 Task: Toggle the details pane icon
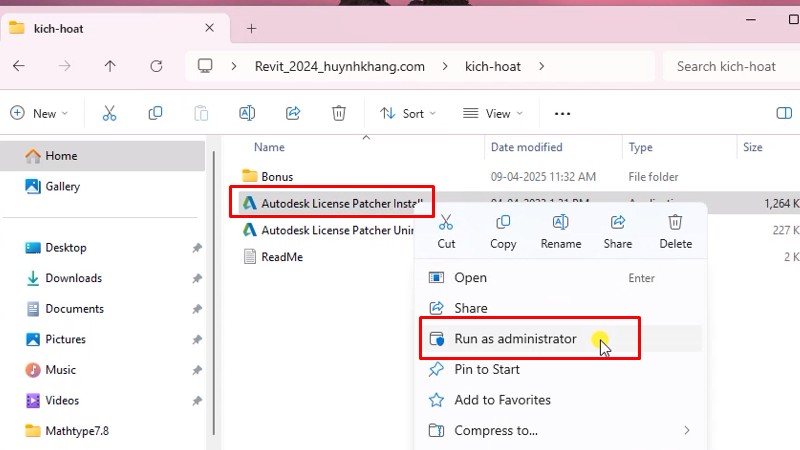point(784,113)
